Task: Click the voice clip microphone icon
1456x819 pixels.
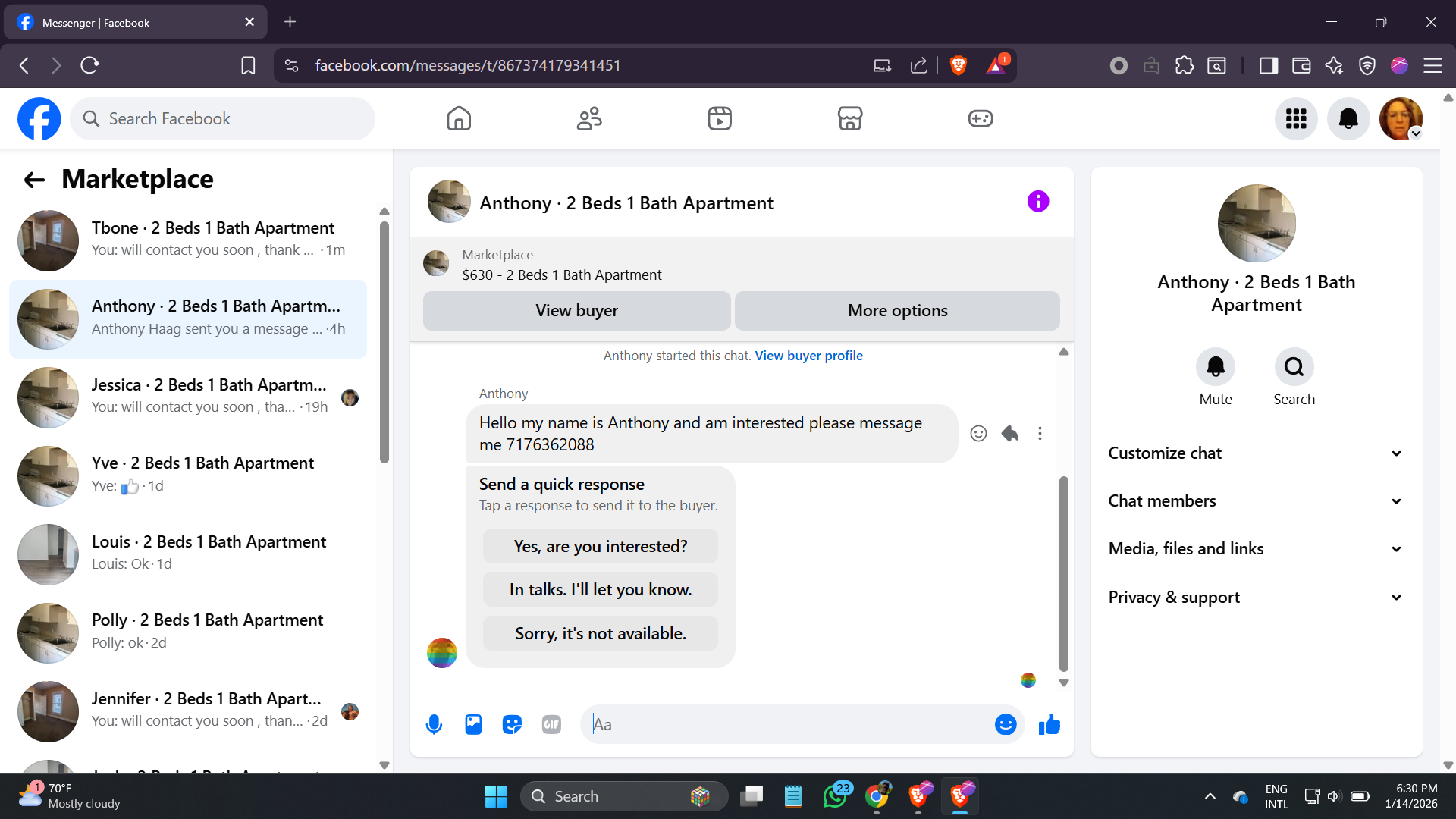Action: 434,725
